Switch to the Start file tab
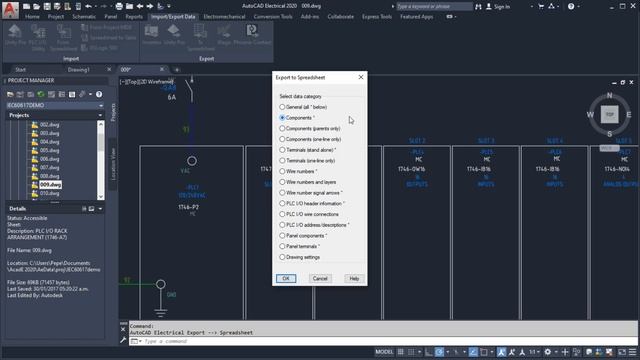640x360 pixels. click(20, 70)
